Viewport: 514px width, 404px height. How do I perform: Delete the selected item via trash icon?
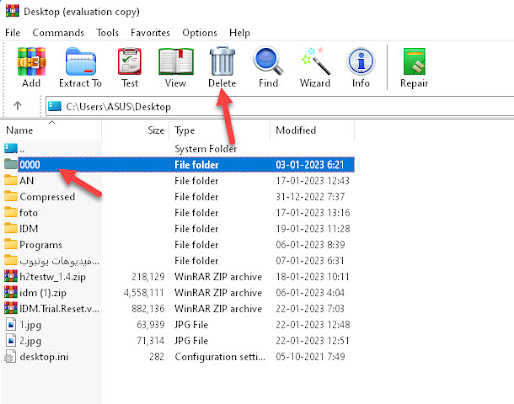pyautogui.click(x=222, y=67)
